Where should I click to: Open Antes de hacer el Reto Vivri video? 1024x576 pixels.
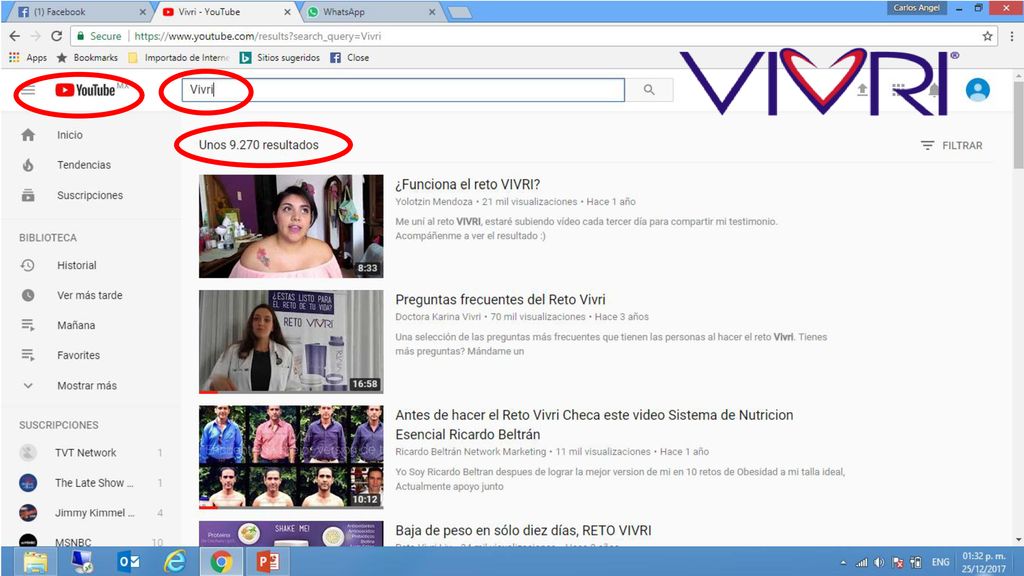(594, 424)
